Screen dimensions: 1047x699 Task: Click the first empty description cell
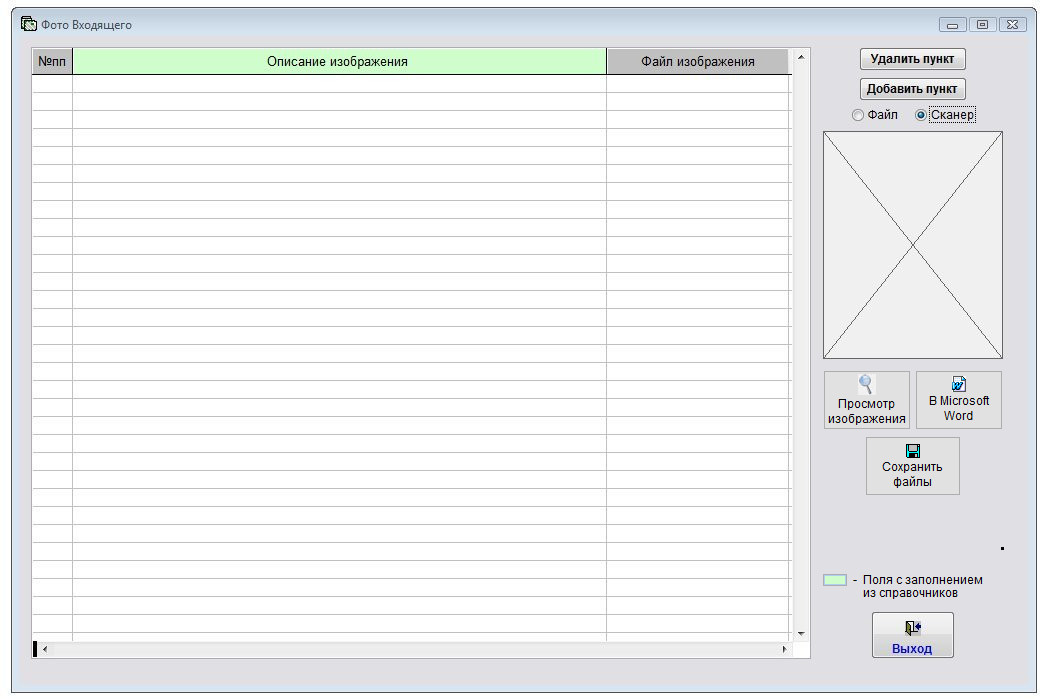click(339, 83)
